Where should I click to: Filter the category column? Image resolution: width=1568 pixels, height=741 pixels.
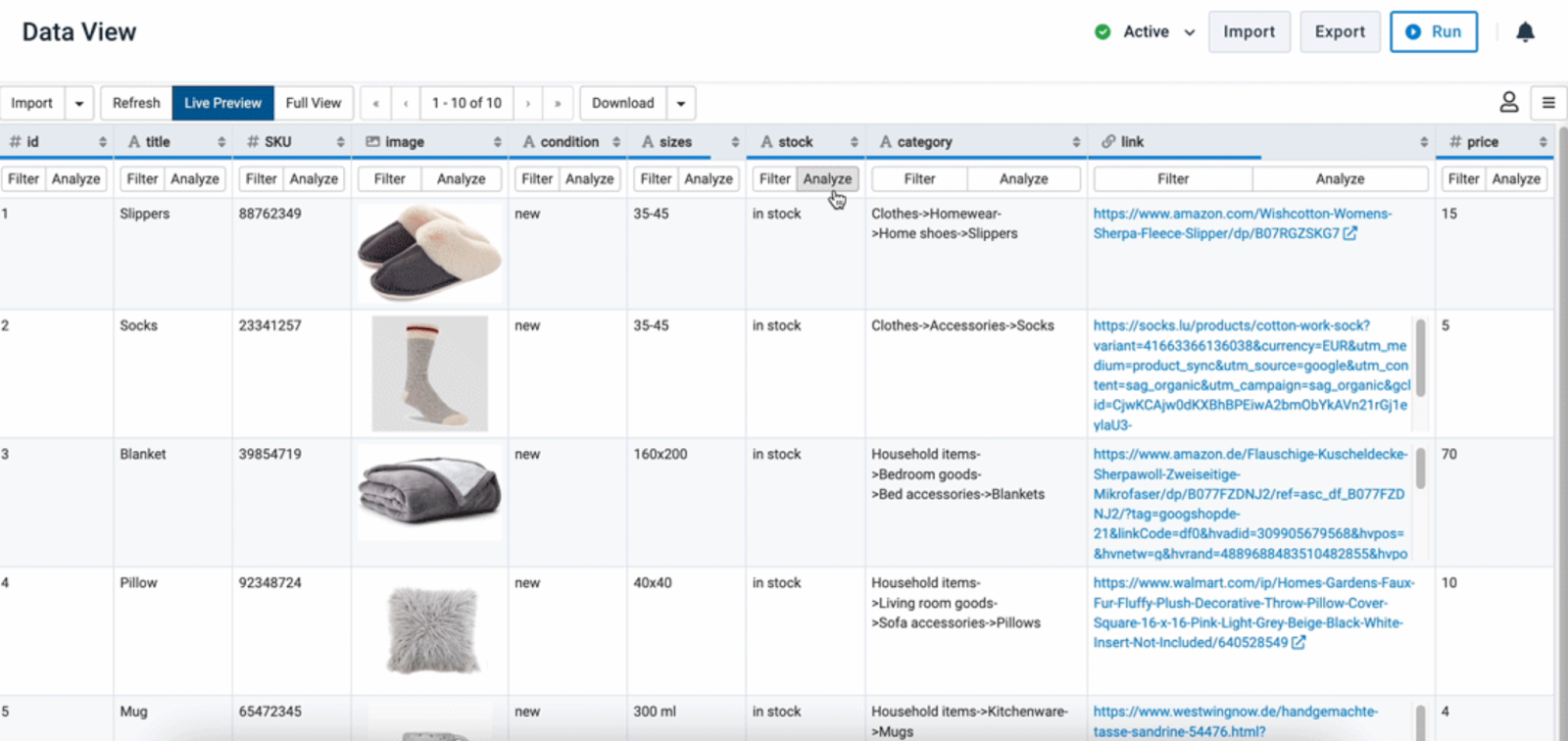(x=919, y=179)
